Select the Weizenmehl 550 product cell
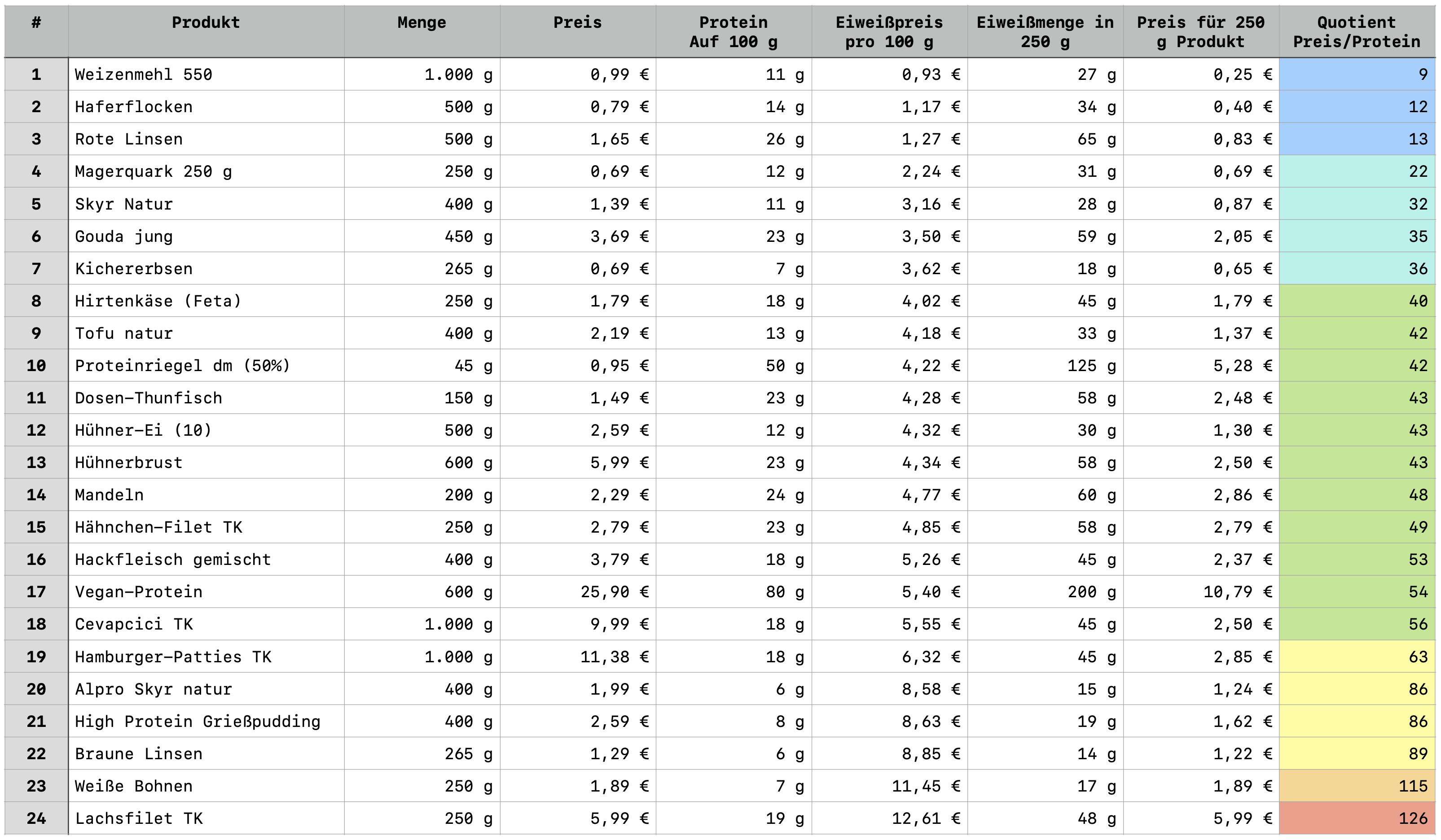Screen dimensions: 1441x840 206,74
